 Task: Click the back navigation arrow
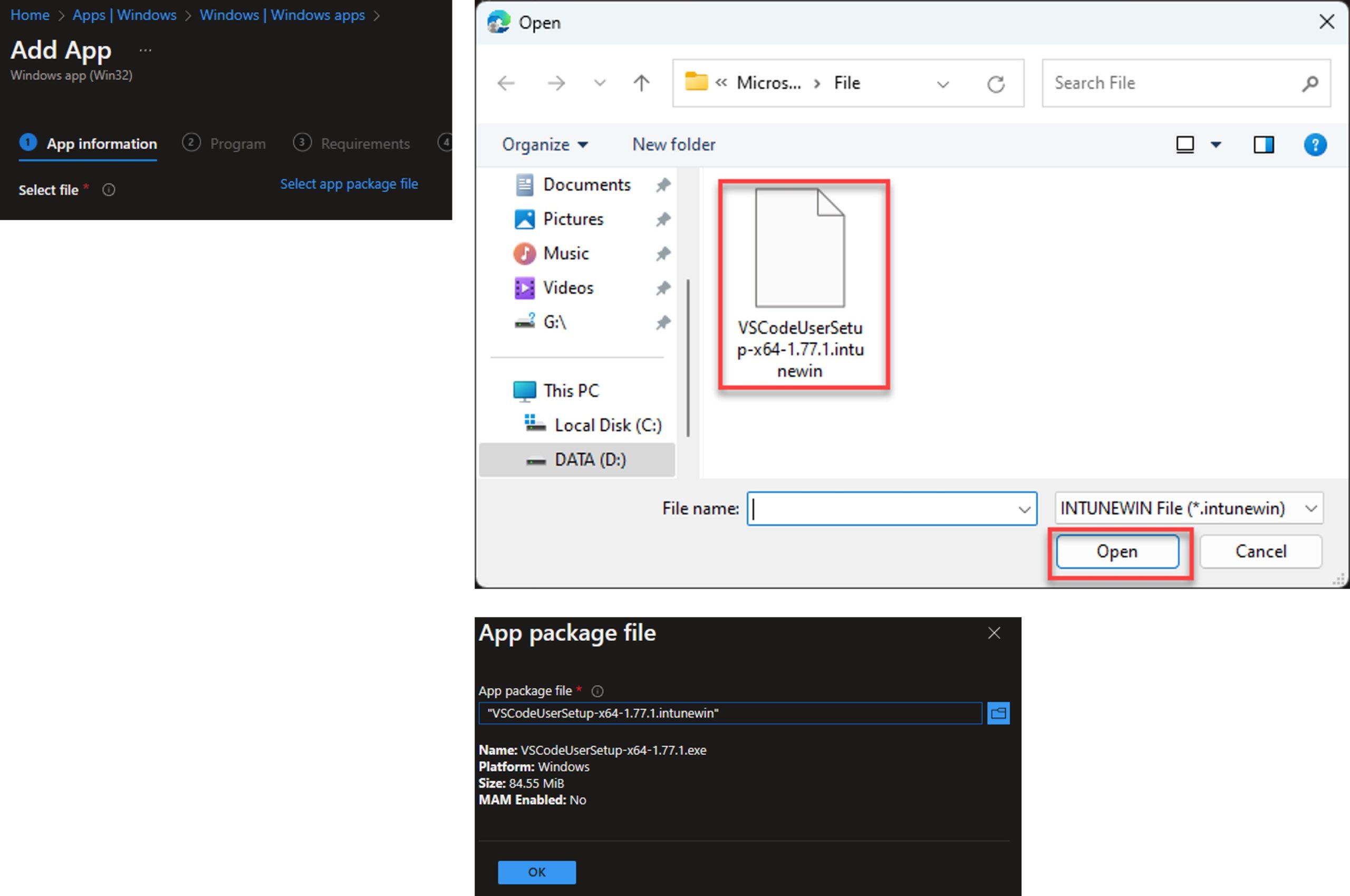click(505, 83)
